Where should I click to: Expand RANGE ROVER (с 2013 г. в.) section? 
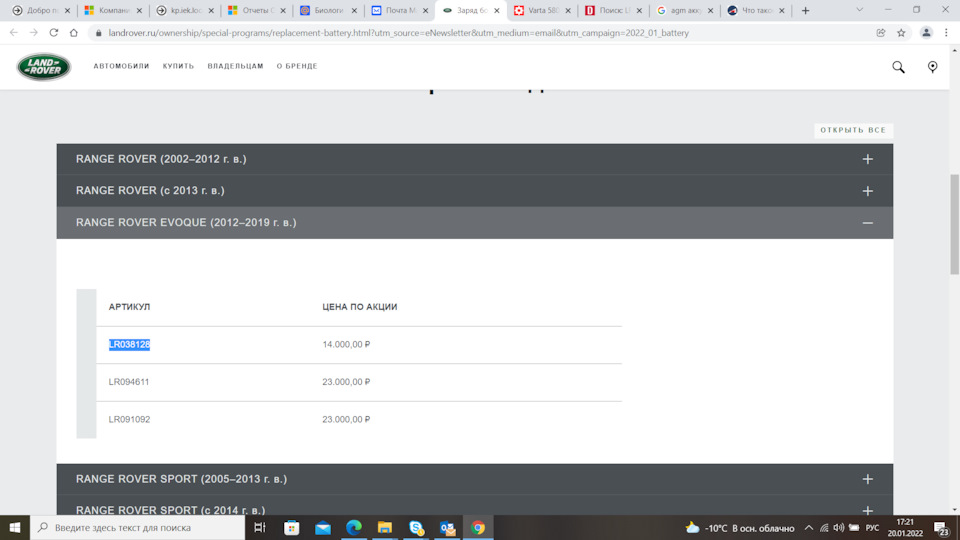[x=474, y=191]
